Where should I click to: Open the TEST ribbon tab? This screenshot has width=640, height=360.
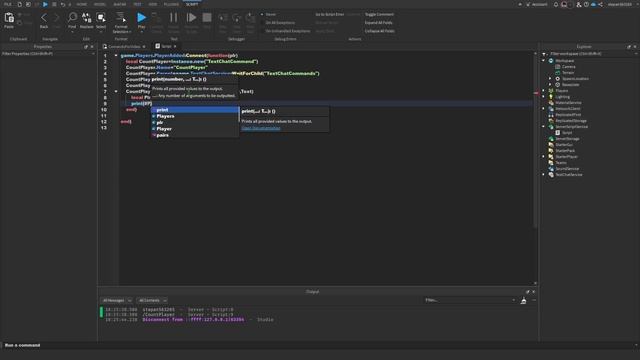click(138, 4)
